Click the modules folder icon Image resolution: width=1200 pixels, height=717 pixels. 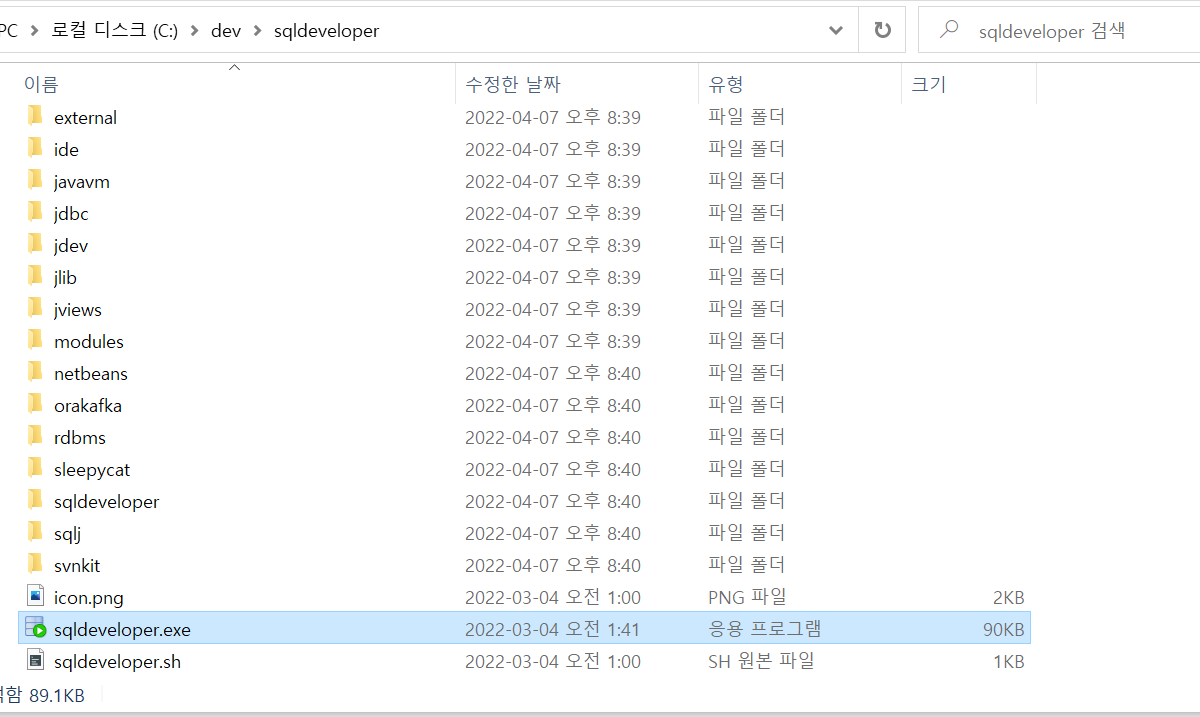pos(35,341)
